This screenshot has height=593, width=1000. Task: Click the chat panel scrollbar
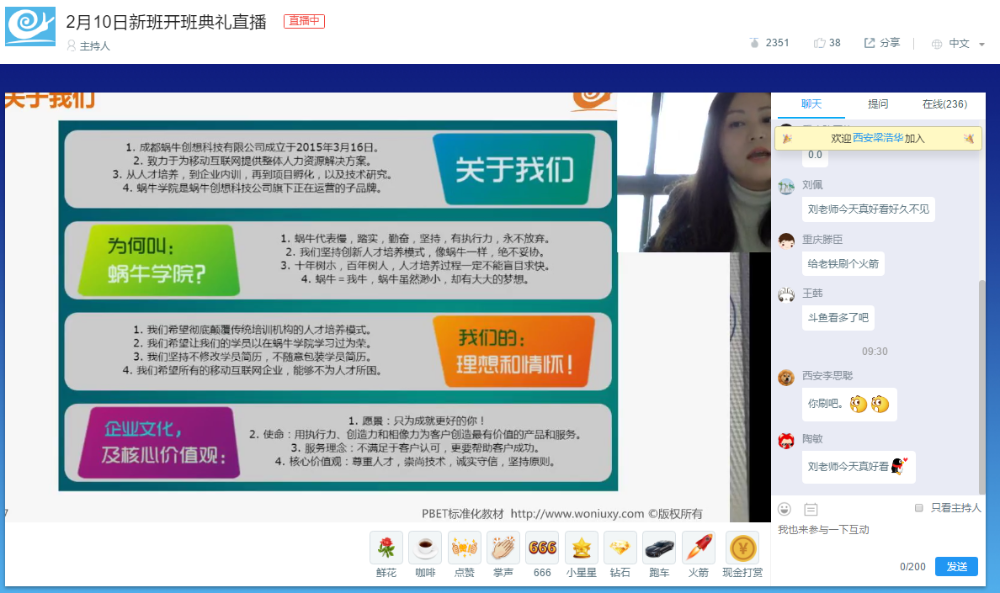(982, 386)
